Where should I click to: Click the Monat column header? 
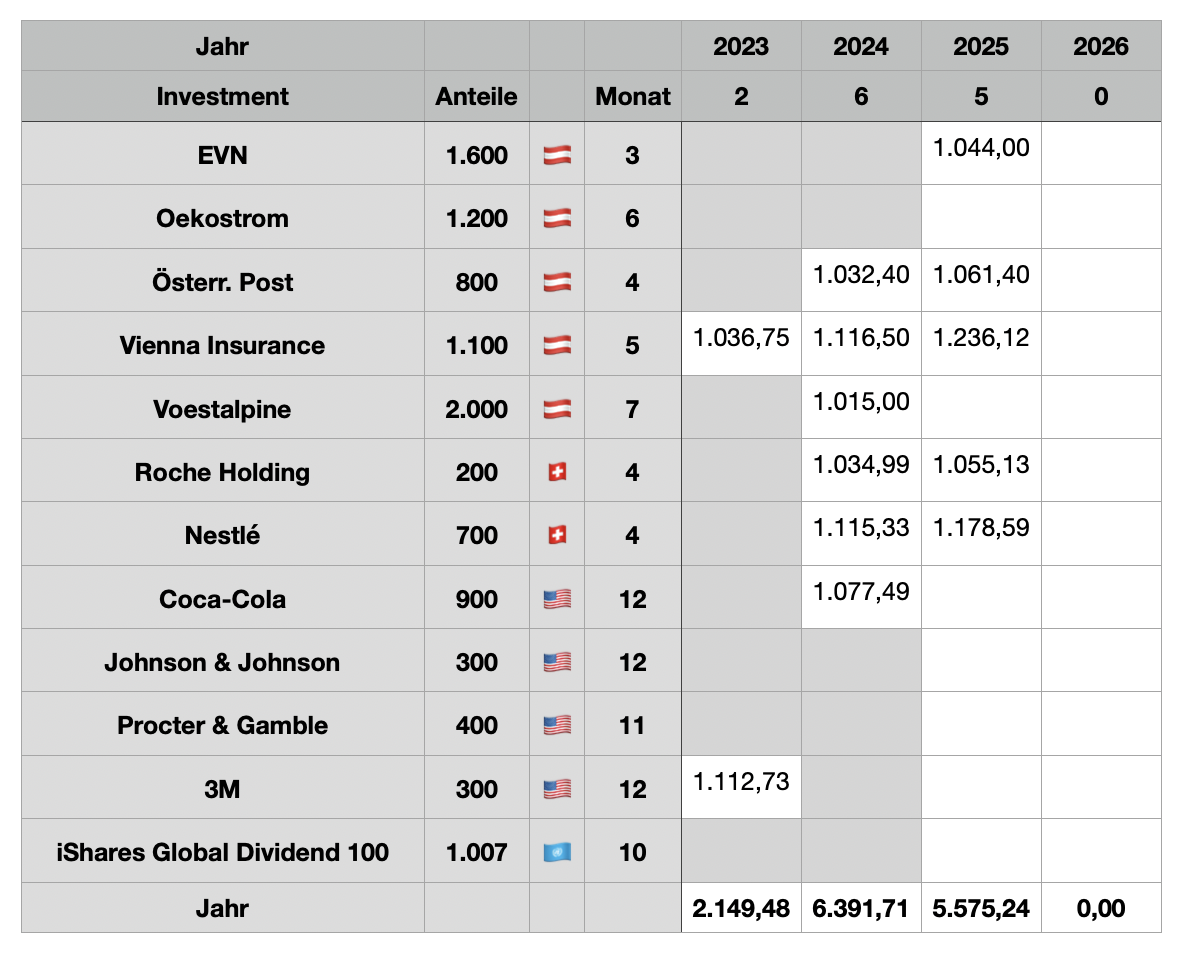tap(632, 97)
